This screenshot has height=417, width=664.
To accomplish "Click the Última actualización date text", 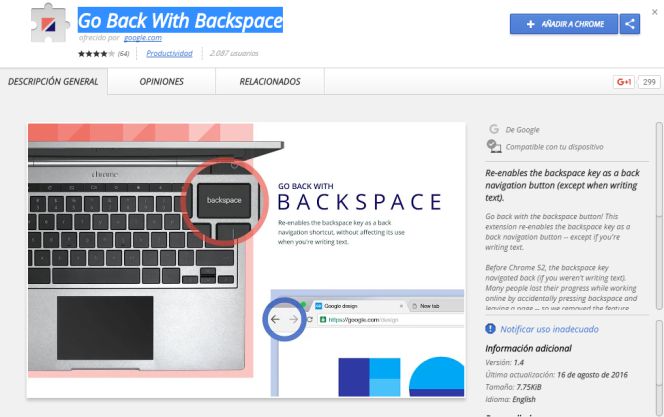I will [556, 375].
